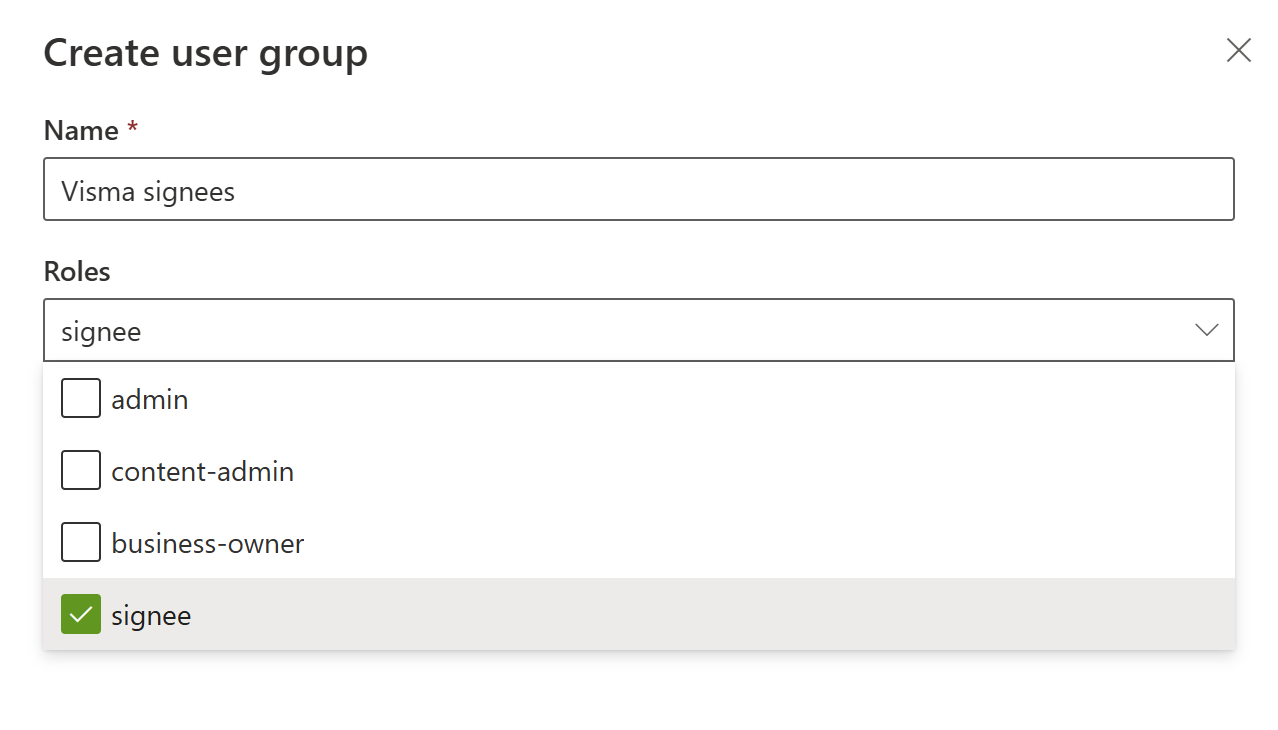Select the admin option label
The image size is (1278, 730).
(x=150, y=400)
